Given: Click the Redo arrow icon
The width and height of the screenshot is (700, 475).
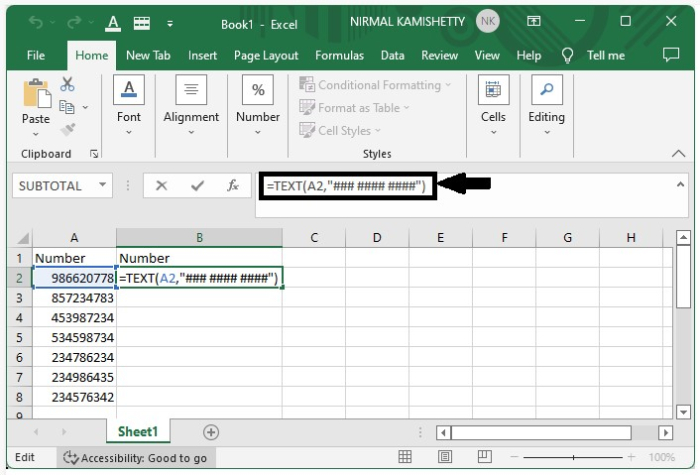Looking at the screenshot, I should pyautogui.click(x=74, y=22).
